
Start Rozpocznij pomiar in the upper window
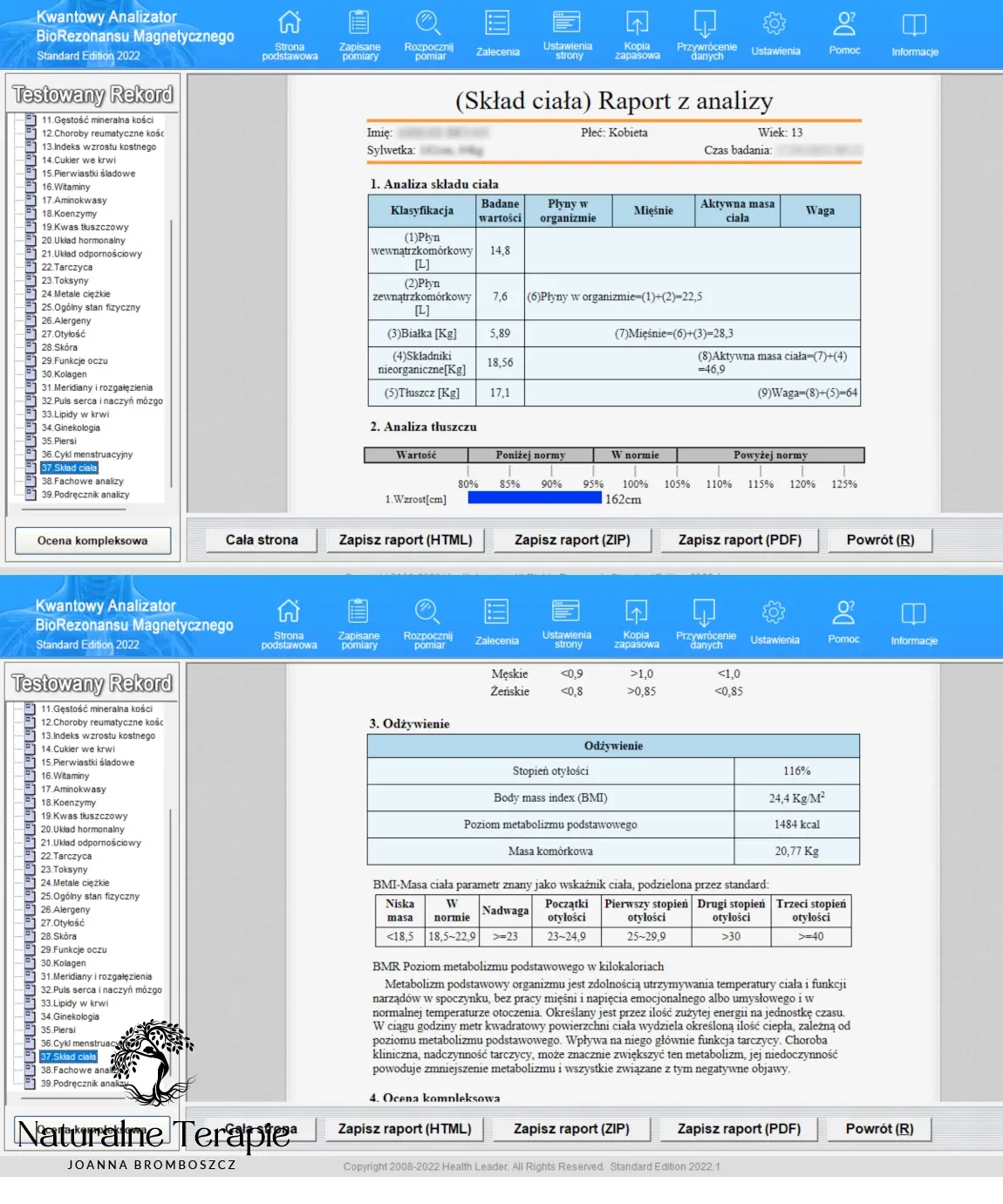[429, 35]
